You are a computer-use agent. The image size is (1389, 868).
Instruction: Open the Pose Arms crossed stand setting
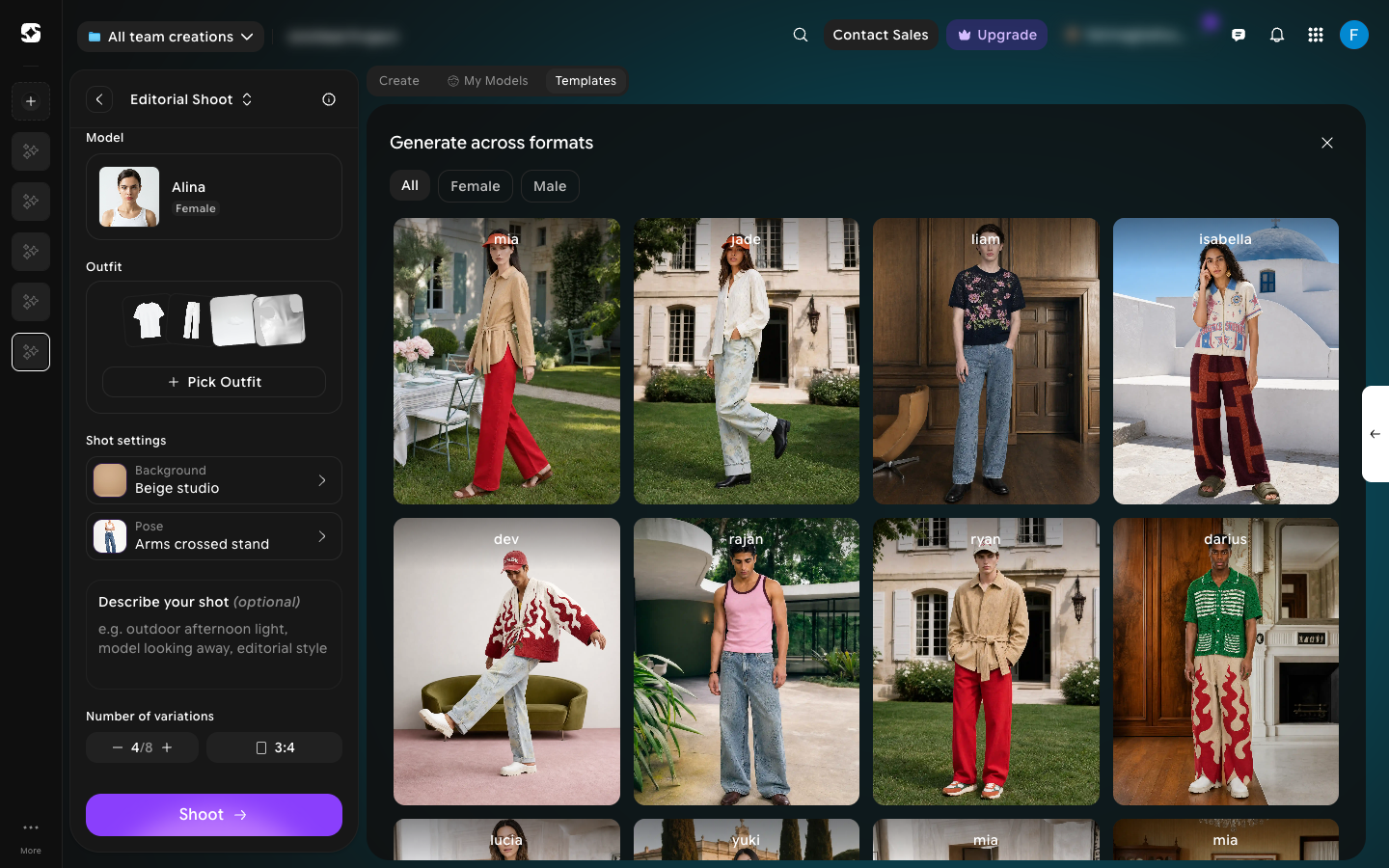point(214,536)
